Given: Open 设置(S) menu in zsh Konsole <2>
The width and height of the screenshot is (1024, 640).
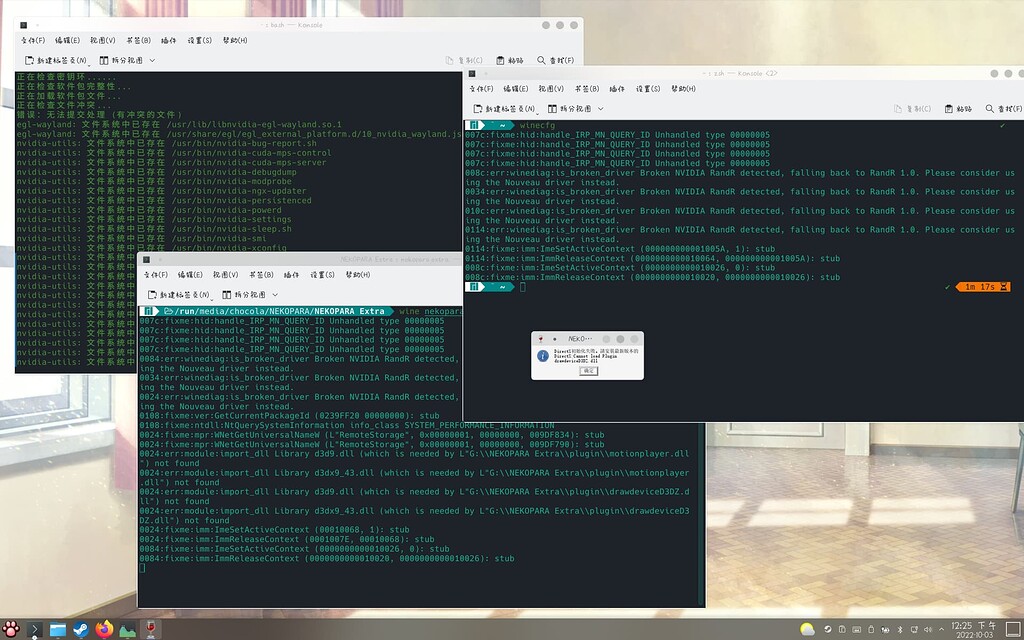Looking at the screenshot, I should [x=648, y=89].
